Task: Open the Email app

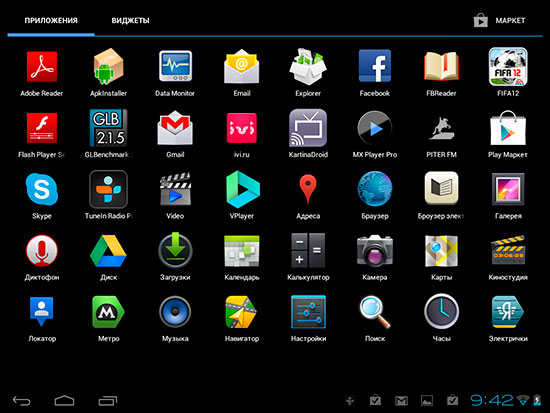Action: (x=242, y=67)
